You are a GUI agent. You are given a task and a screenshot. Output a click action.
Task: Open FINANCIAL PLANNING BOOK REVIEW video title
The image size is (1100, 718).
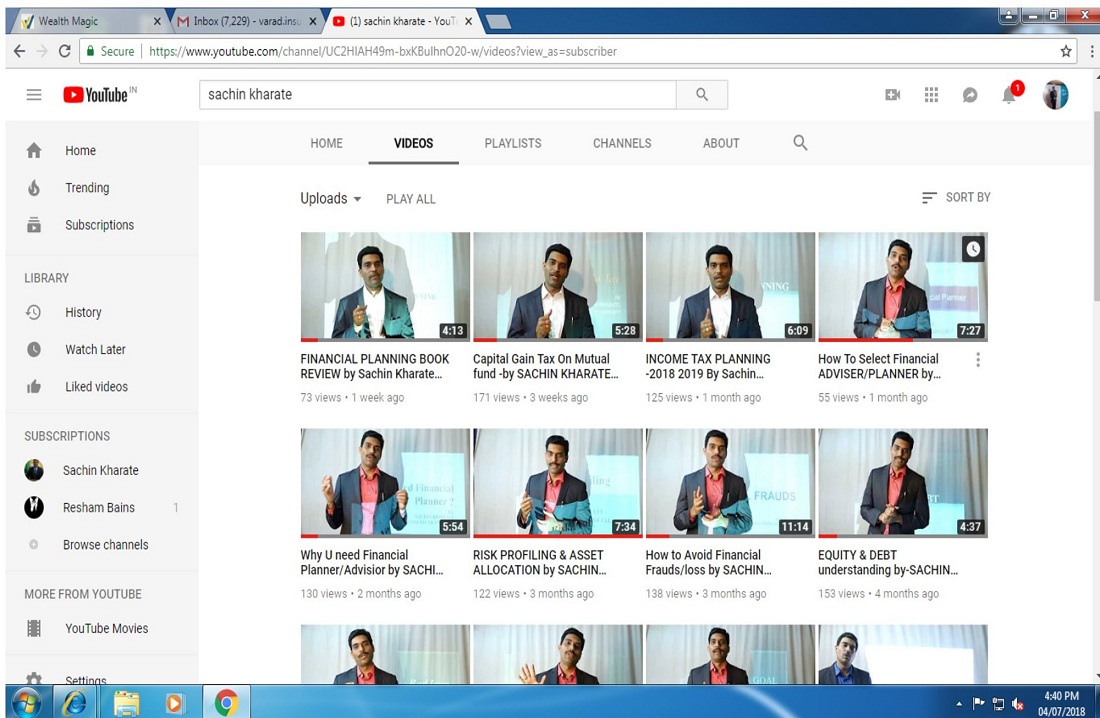coord(375,366)
